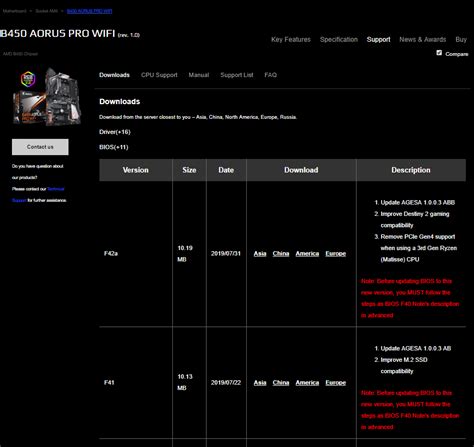This screenshot has width=474, height=447.
Task: Expand the BIOS(+11) section
Action: coord(114,147)
